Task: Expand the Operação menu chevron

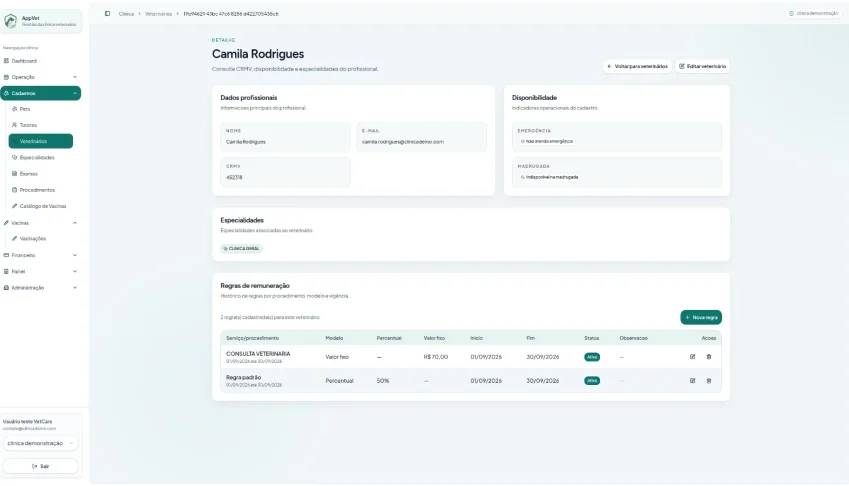Action: tap(75, 77)
